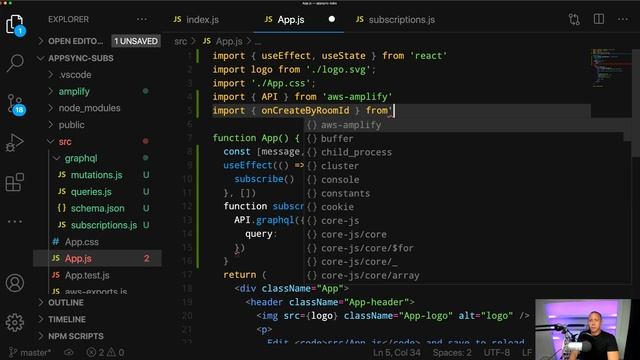Open the Manage gear icon
Viewport: 640px width, 360px height.
[x=15, y=322]
